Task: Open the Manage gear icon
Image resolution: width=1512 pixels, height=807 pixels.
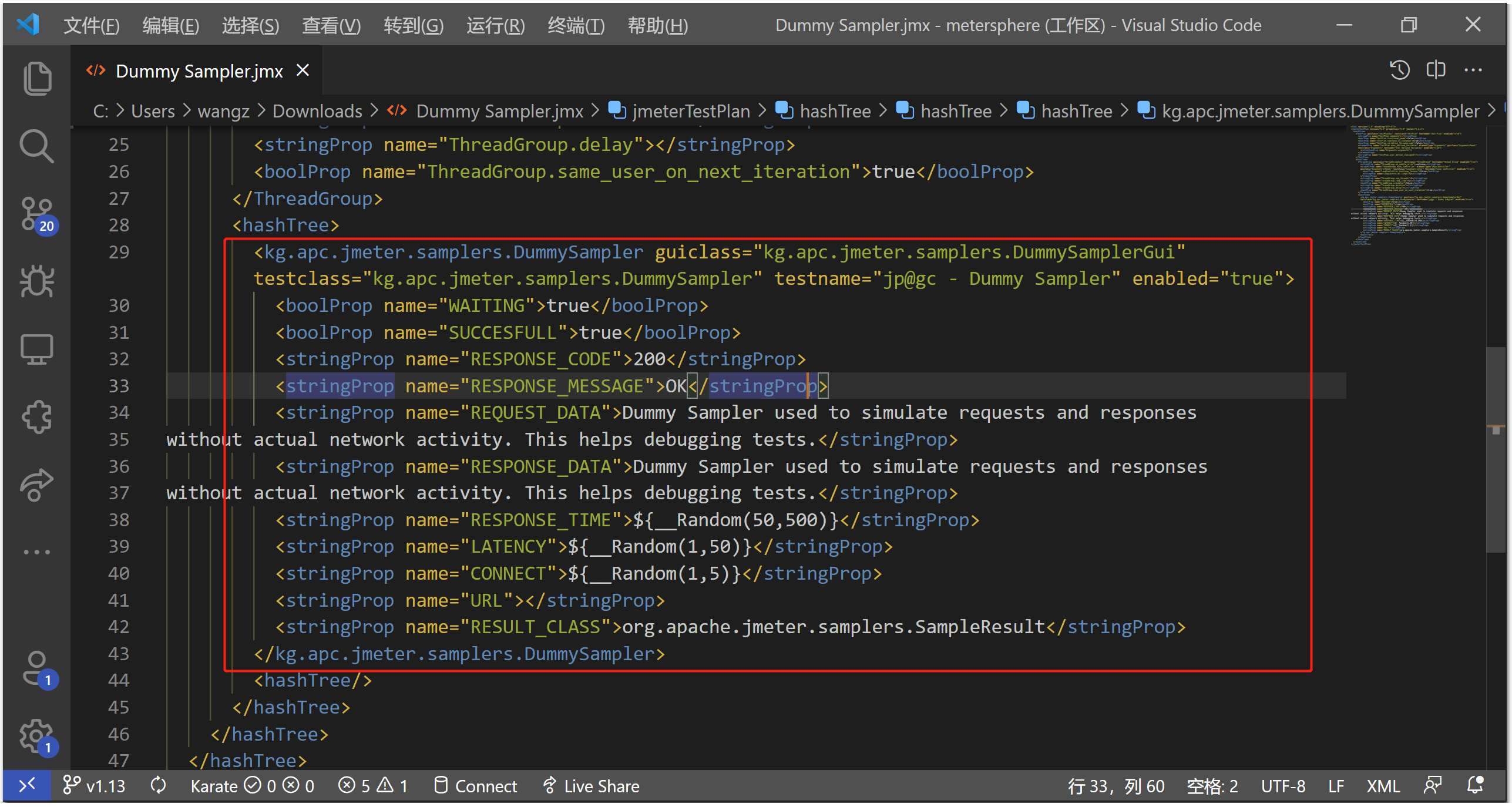Action: pyautogui.click(x=38, y=737)
